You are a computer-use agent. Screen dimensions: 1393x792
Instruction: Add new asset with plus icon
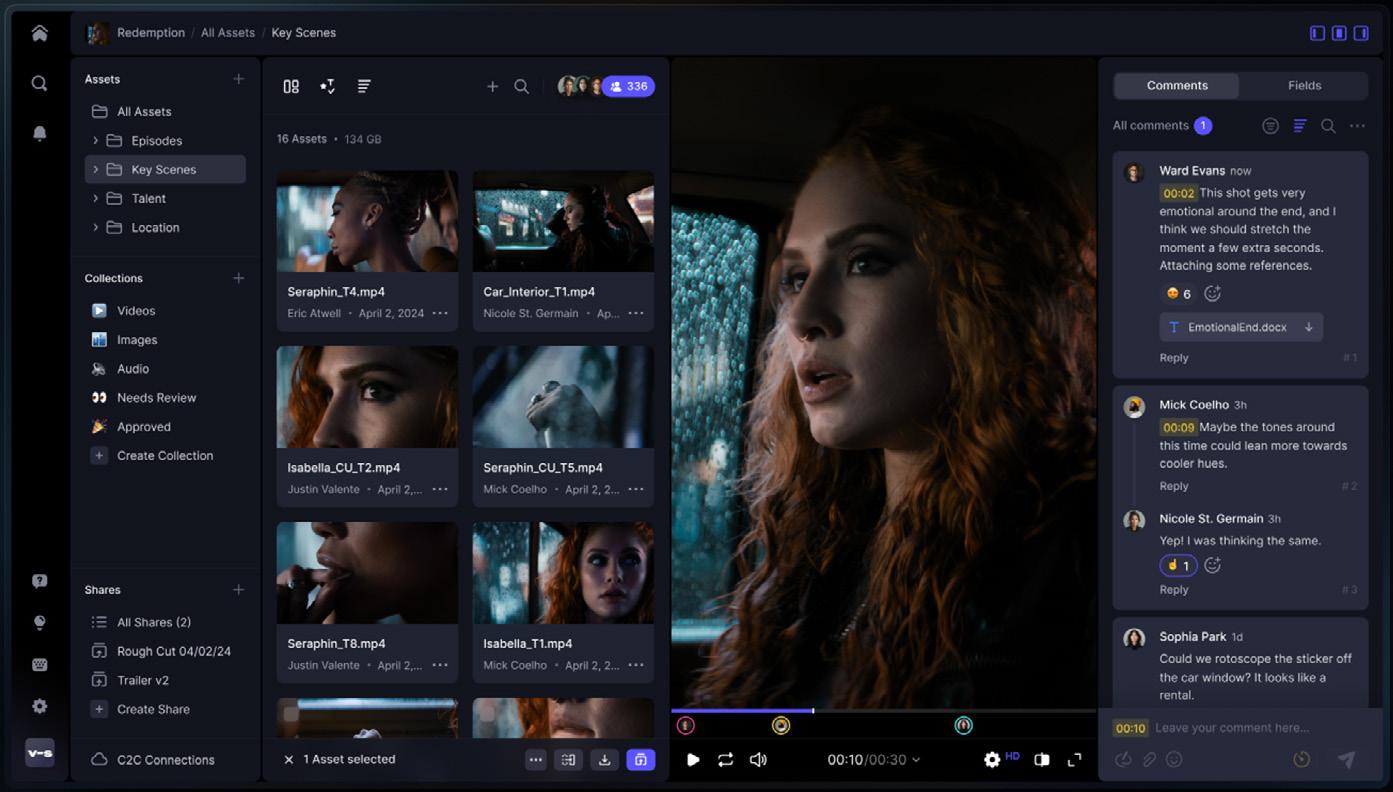[492, 87]
